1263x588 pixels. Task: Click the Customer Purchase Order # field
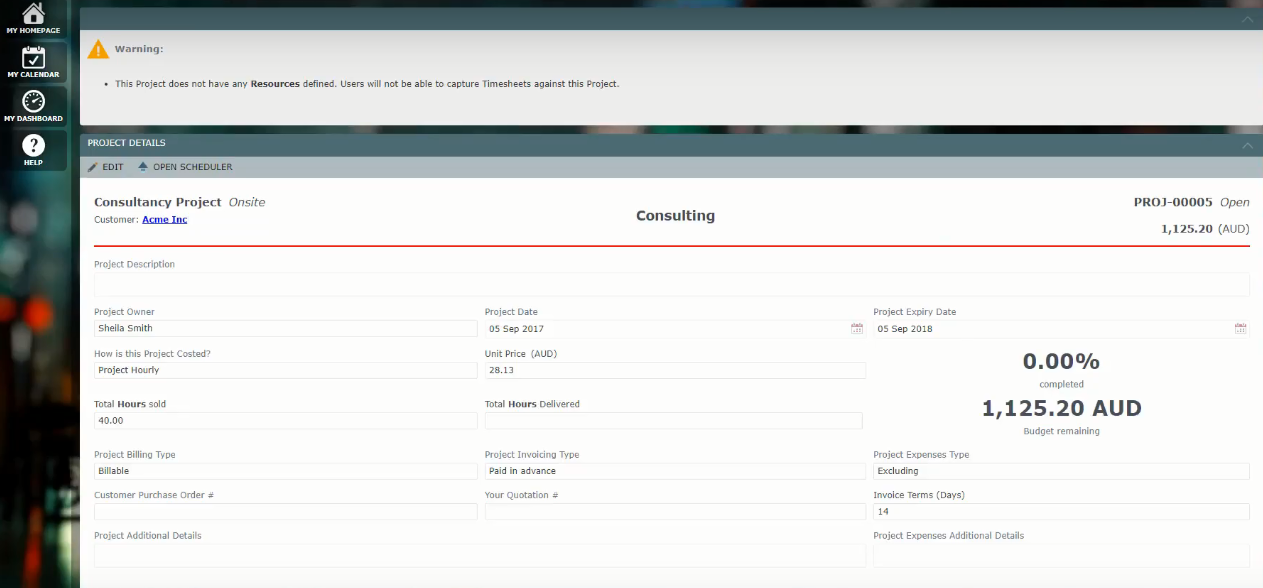[x=285, y=511]
